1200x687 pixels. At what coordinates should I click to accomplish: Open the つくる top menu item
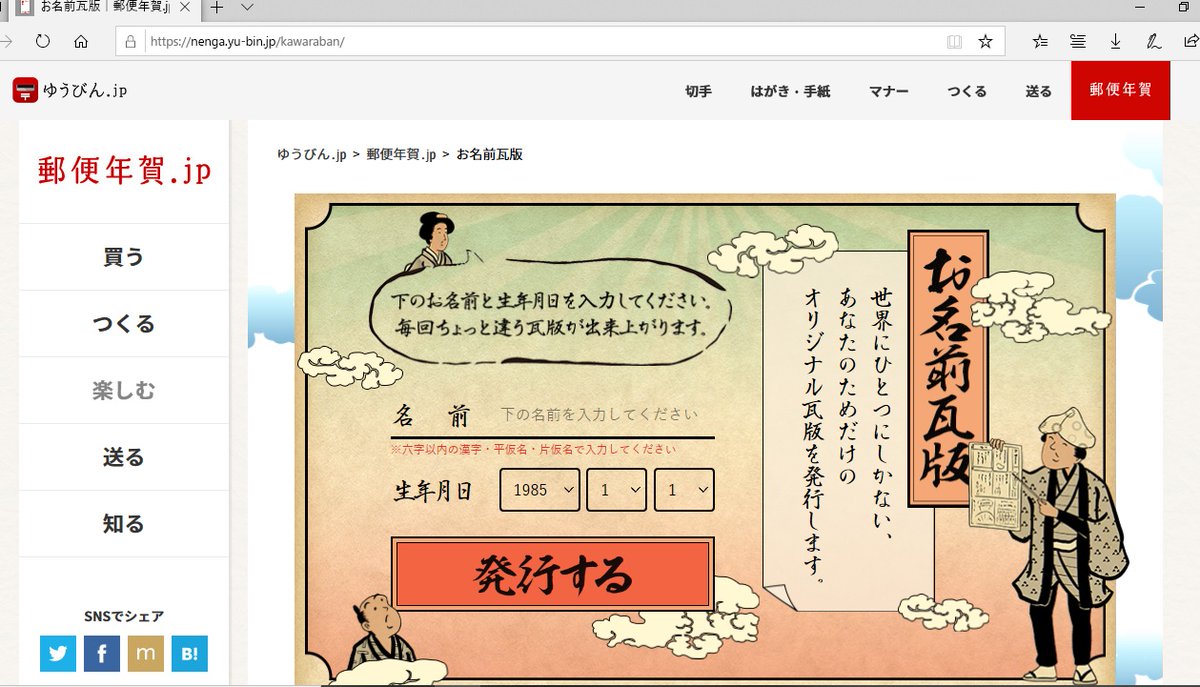(967, 91)
